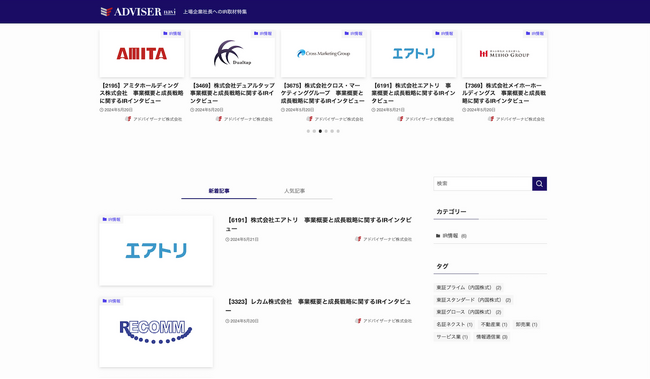Open list article 【6191】株式会社エアトリ title

[318, 224]
